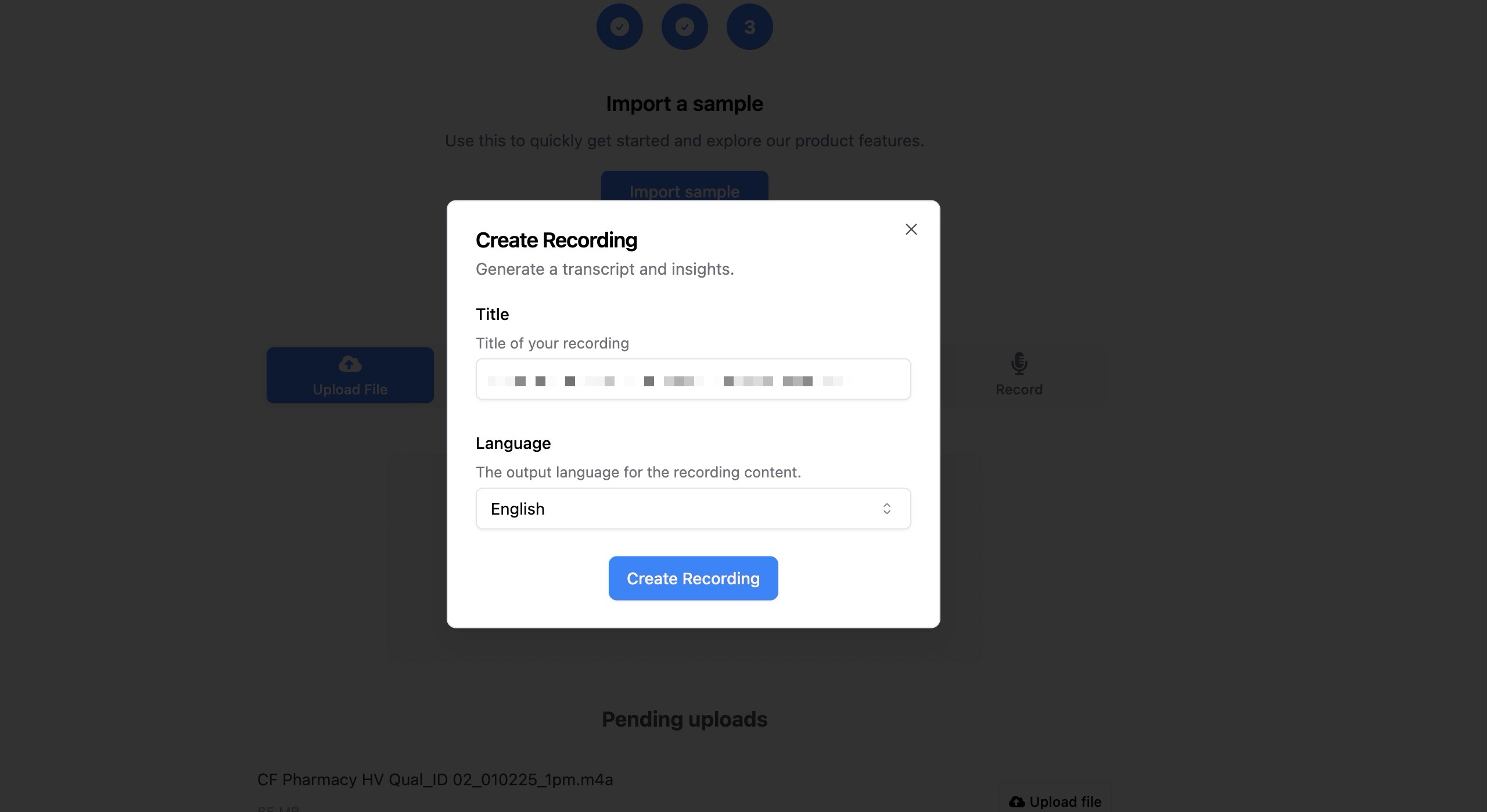Click the 'Generate a transcript and insights' subtitle
This screenshot has height=812, width=1487.
pos(605,269)
